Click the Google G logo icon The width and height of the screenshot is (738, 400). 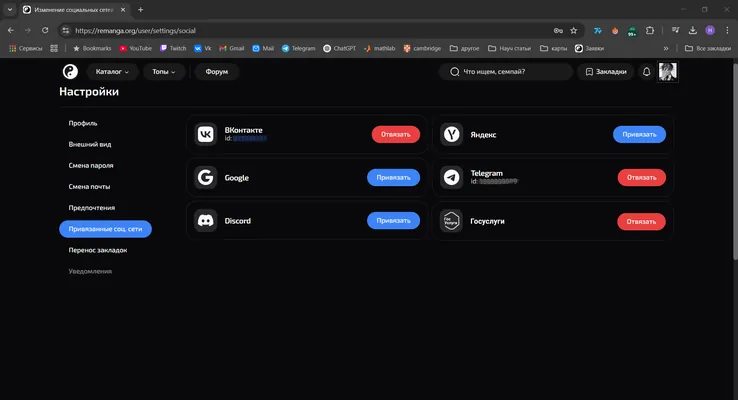(x=206, y=177)
